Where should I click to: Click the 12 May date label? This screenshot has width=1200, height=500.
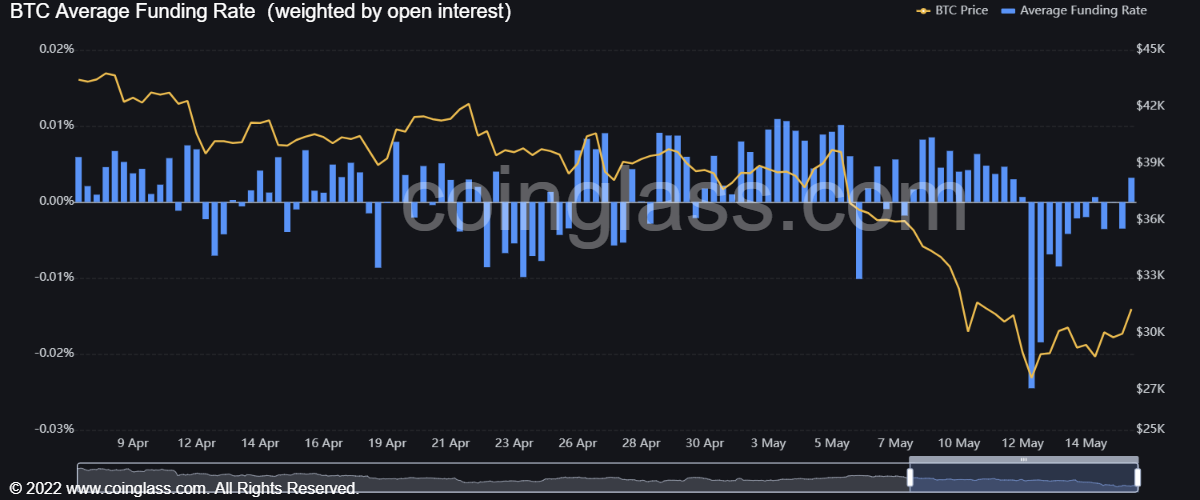(1022, 442)
